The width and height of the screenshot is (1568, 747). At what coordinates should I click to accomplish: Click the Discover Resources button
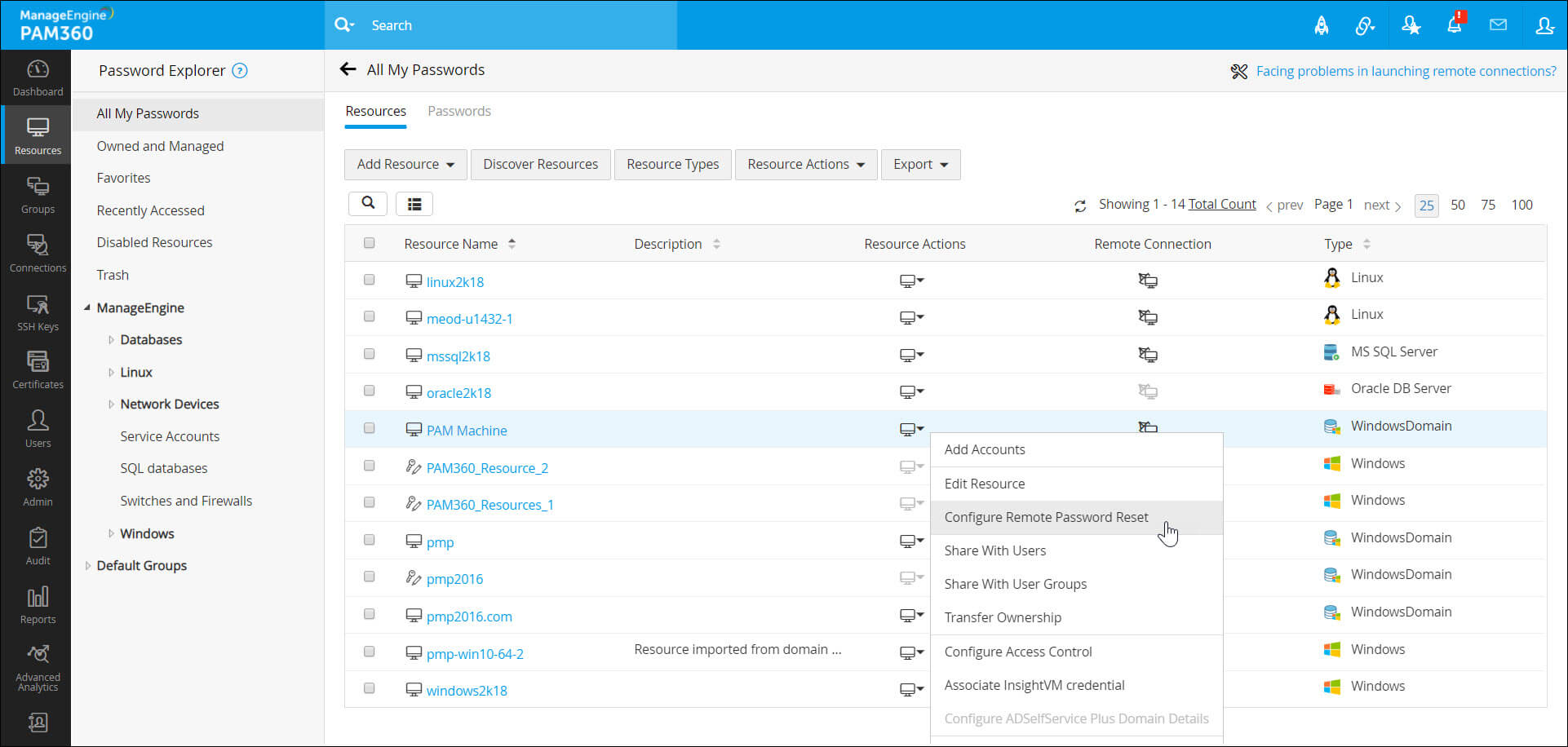click(x=540, y=164)
